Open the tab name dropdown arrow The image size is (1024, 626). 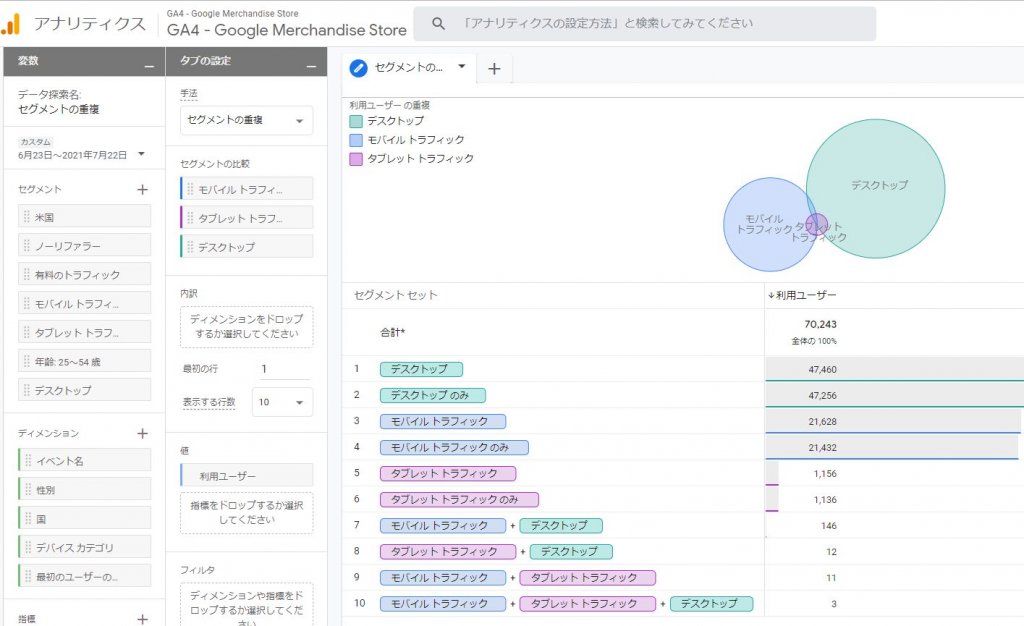tap(462, 67)
